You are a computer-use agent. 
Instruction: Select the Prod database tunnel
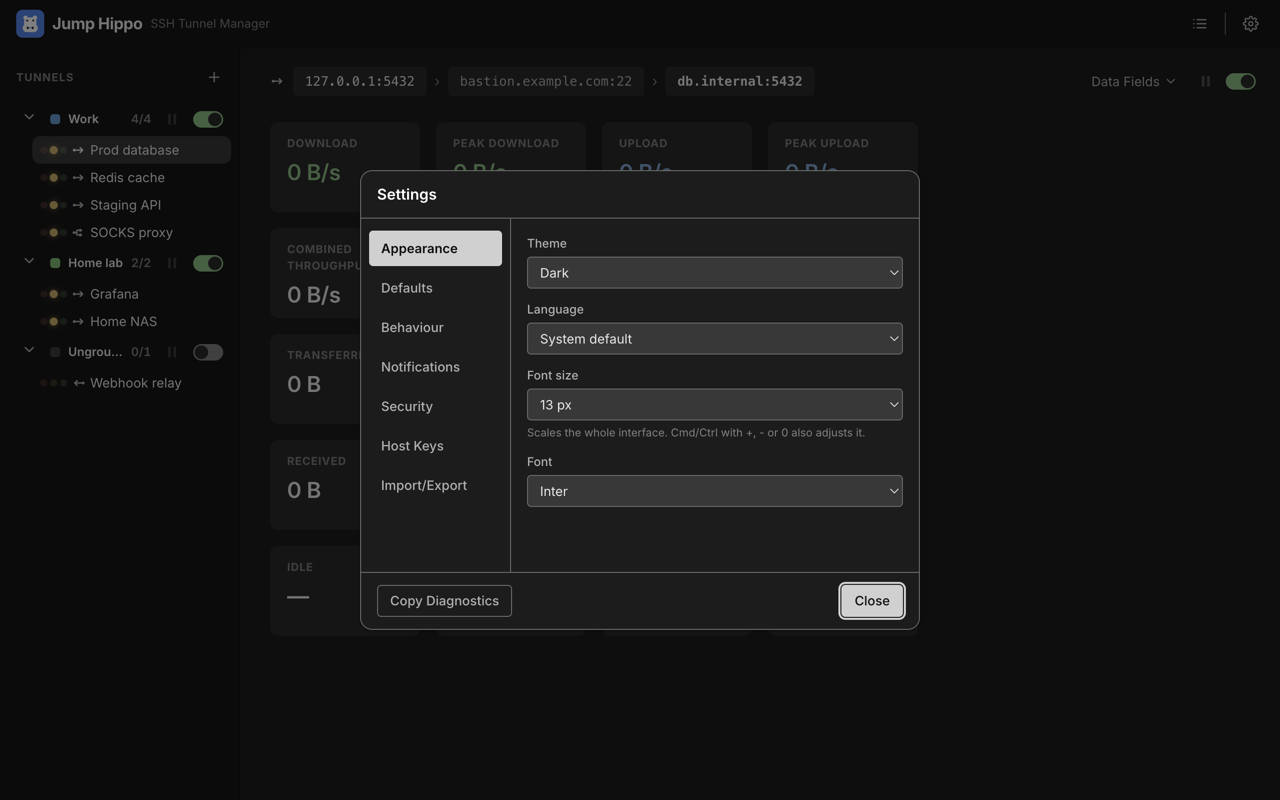pyautogui.click(x=132, y=150)
